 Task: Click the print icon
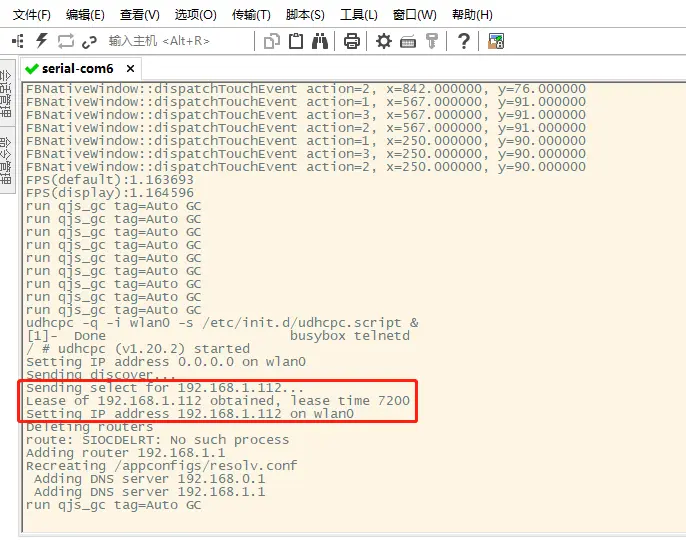click(352, 41)
